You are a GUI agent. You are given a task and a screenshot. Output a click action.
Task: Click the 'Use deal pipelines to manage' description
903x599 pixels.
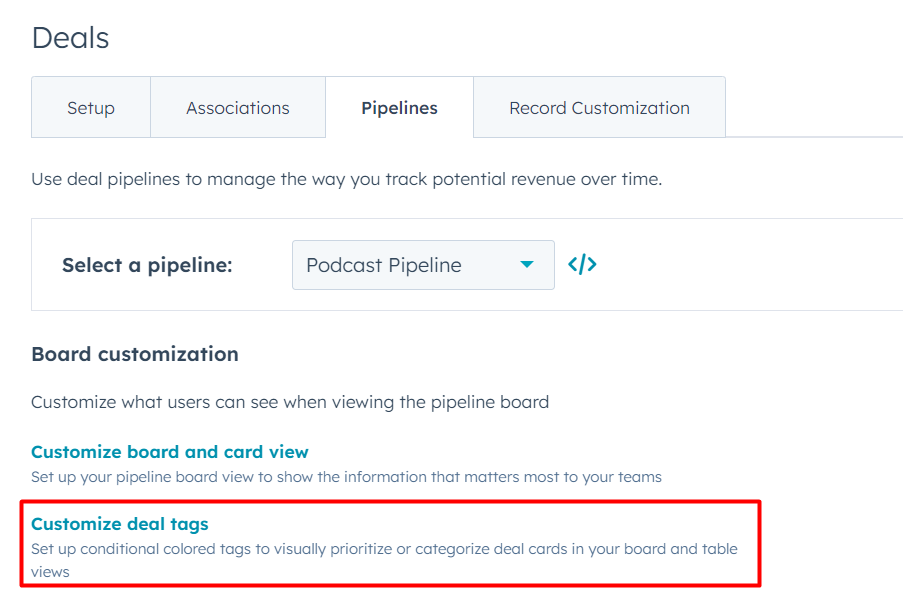click(347, 179)
